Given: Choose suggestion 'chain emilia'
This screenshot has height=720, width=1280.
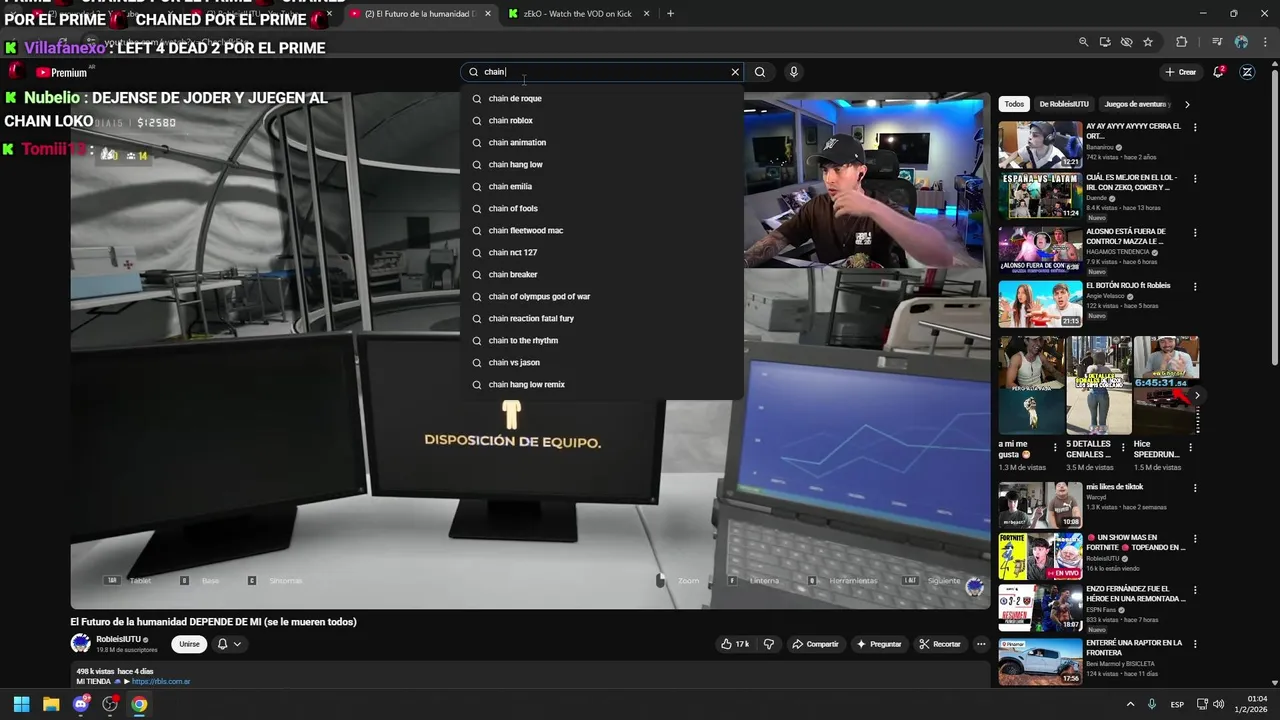Looking at the screenshot, I should click(x=601, y=186).
